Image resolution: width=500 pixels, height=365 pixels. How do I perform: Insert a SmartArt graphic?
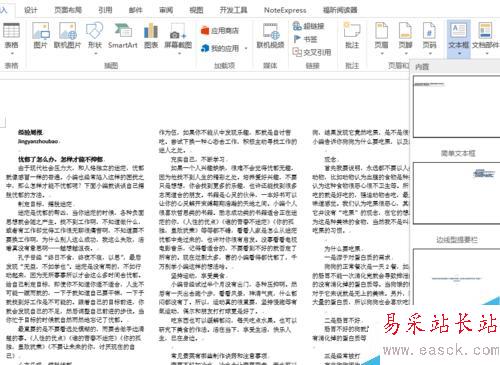tap(123, 35)
